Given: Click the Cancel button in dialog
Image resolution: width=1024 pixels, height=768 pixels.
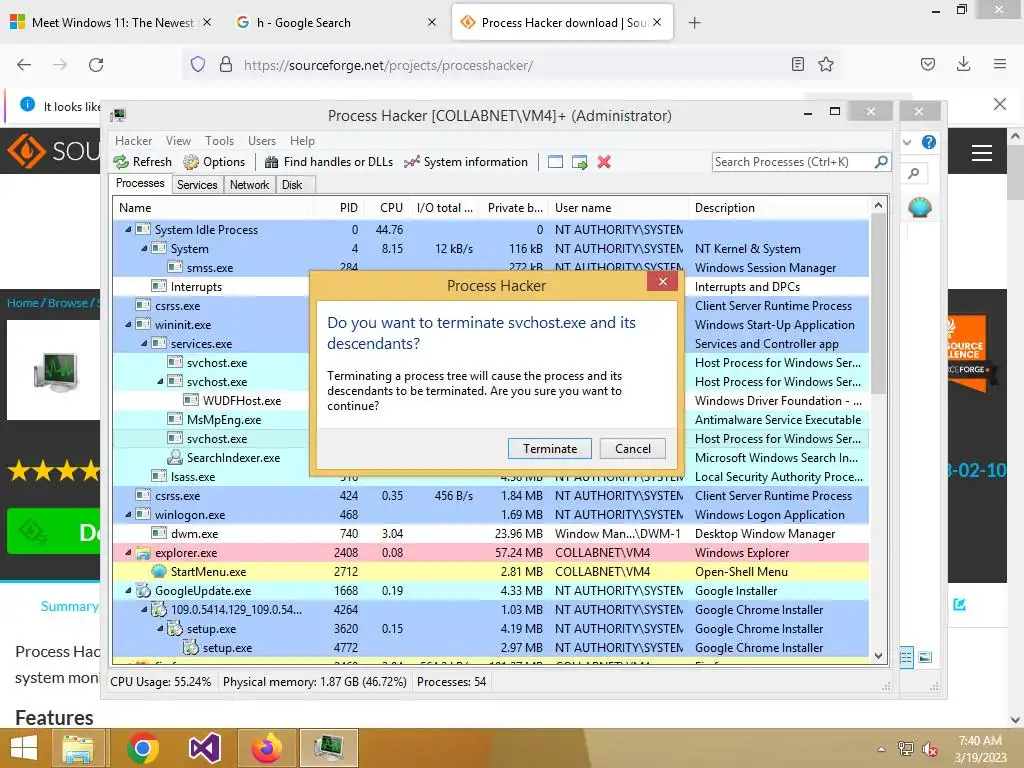Looking at the screenshot, I should (x=633, y=449).
